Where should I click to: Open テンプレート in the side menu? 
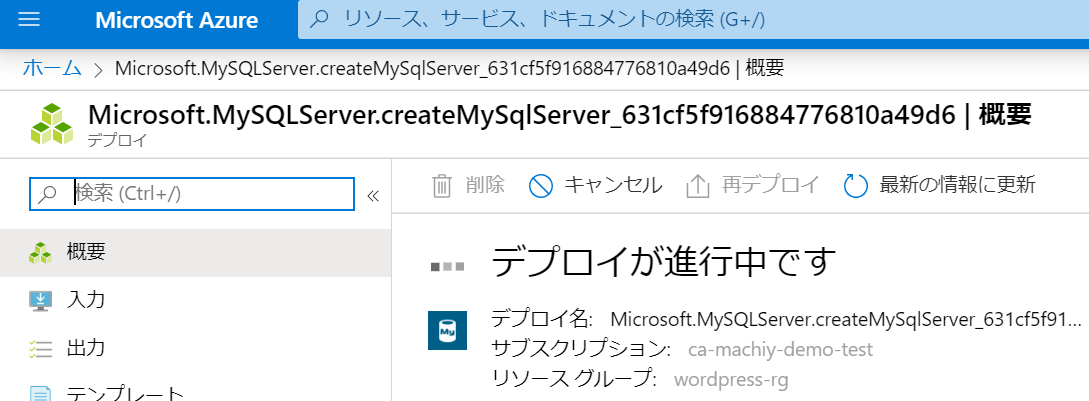point(125,393)
